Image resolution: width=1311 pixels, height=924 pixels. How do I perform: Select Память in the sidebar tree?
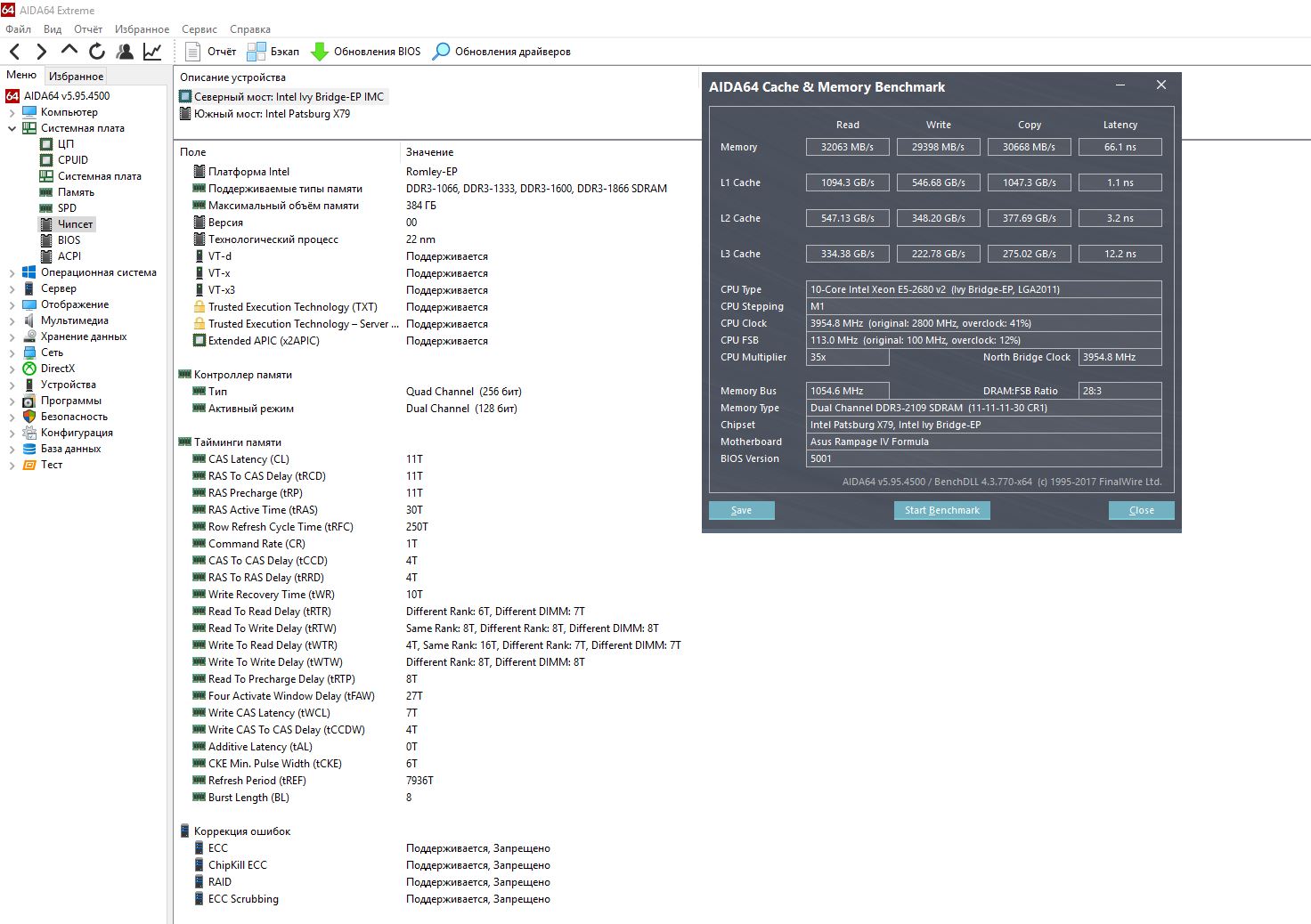[x=76, y=192]
